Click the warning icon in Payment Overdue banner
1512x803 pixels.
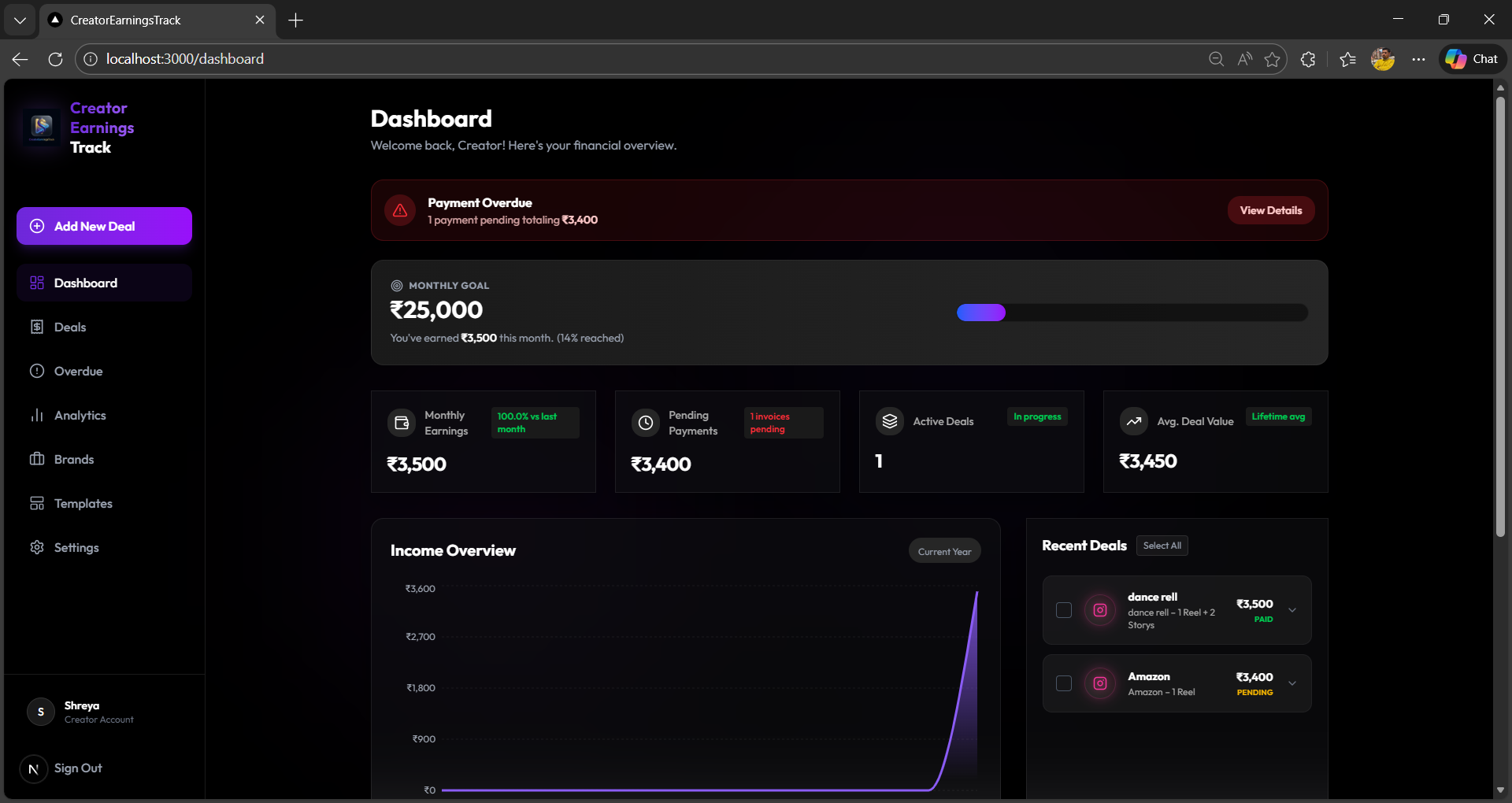(399, 210)
